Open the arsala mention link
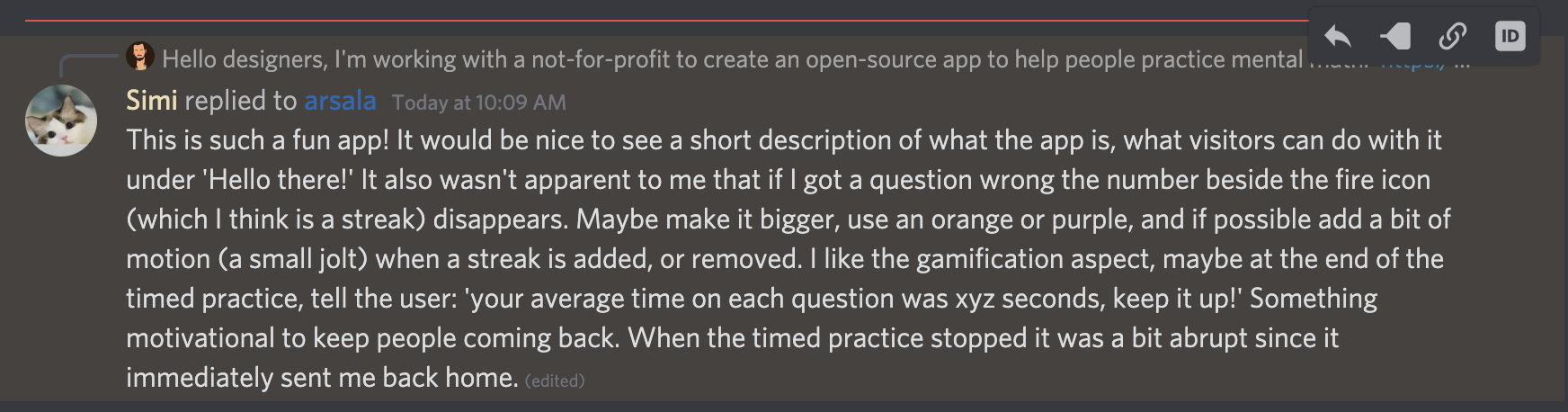The image size is (1568, 412). tap(340, 101)
